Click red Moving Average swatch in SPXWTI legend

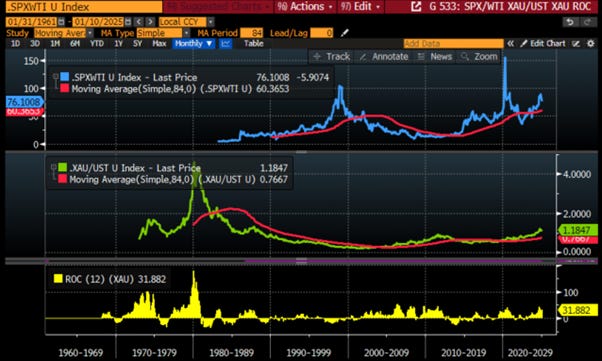[x=64, y=88]
